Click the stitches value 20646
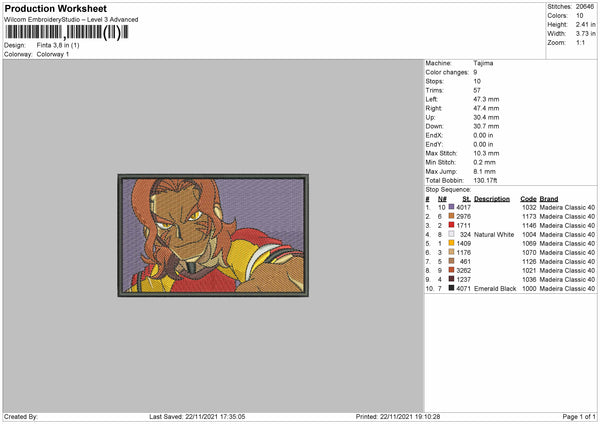This screenshot has height=424, width=600. pos(585,7)
